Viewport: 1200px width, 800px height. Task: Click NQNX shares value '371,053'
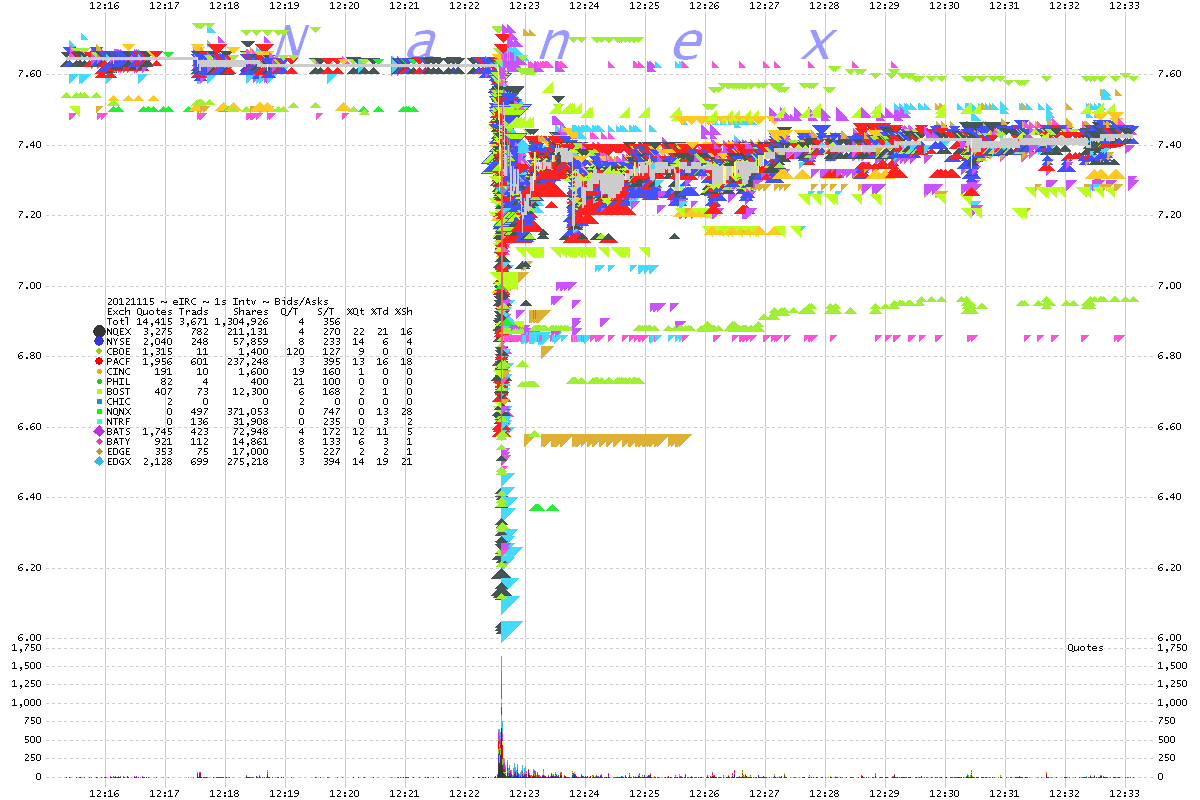[x=248, y=411]
